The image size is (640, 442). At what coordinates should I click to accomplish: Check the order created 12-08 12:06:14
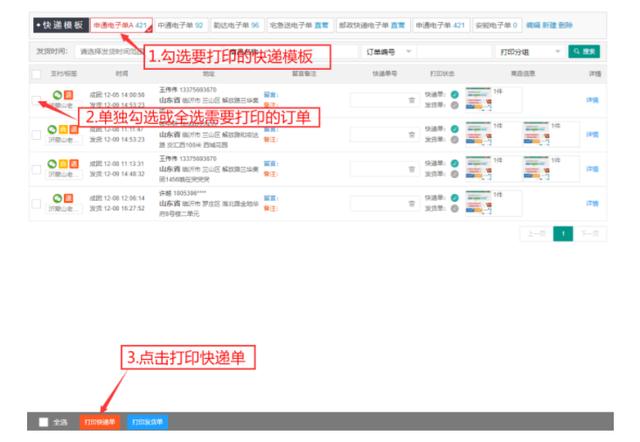(36, 204)
